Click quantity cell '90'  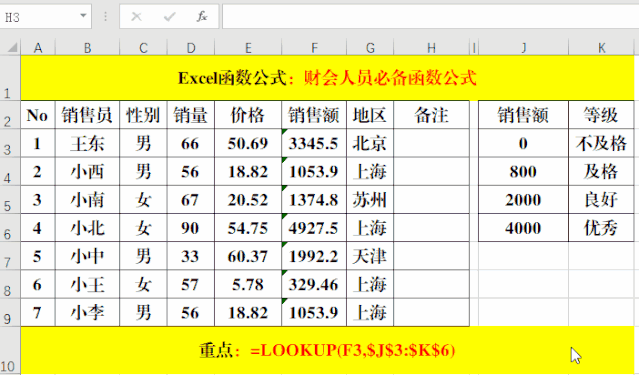[x=191, y=228]
